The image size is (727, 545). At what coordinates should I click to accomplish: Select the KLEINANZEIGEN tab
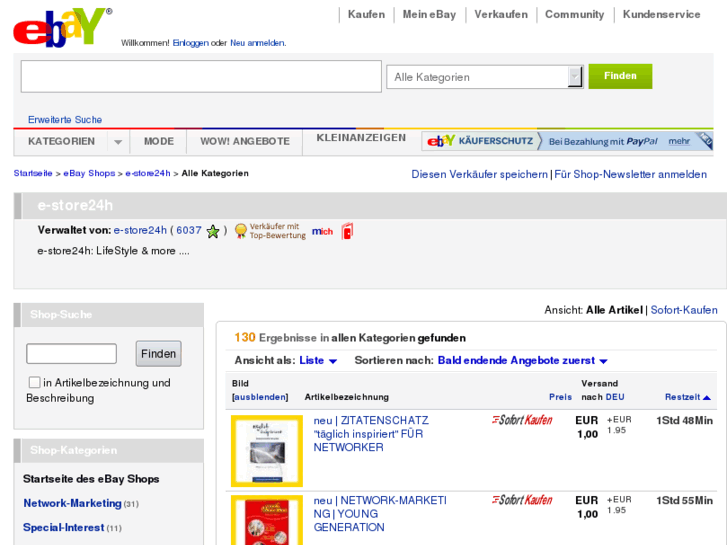361,138
